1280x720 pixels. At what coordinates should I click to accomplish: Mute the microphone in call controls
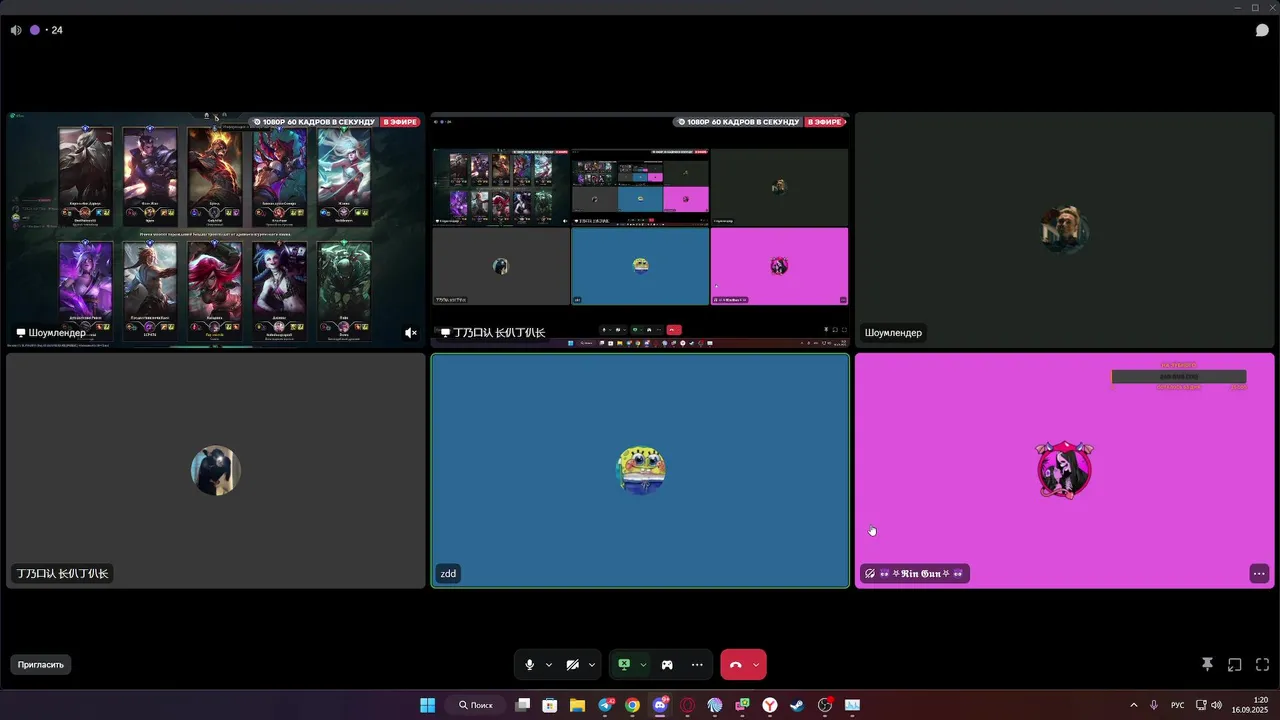pos(530,665)
